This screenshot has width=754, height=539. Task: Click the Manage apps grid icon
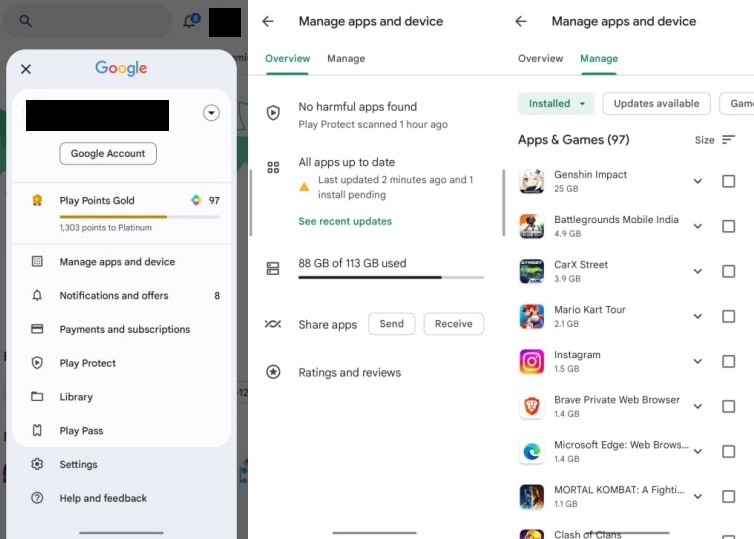pyautogui.click(x=37, y=261)
